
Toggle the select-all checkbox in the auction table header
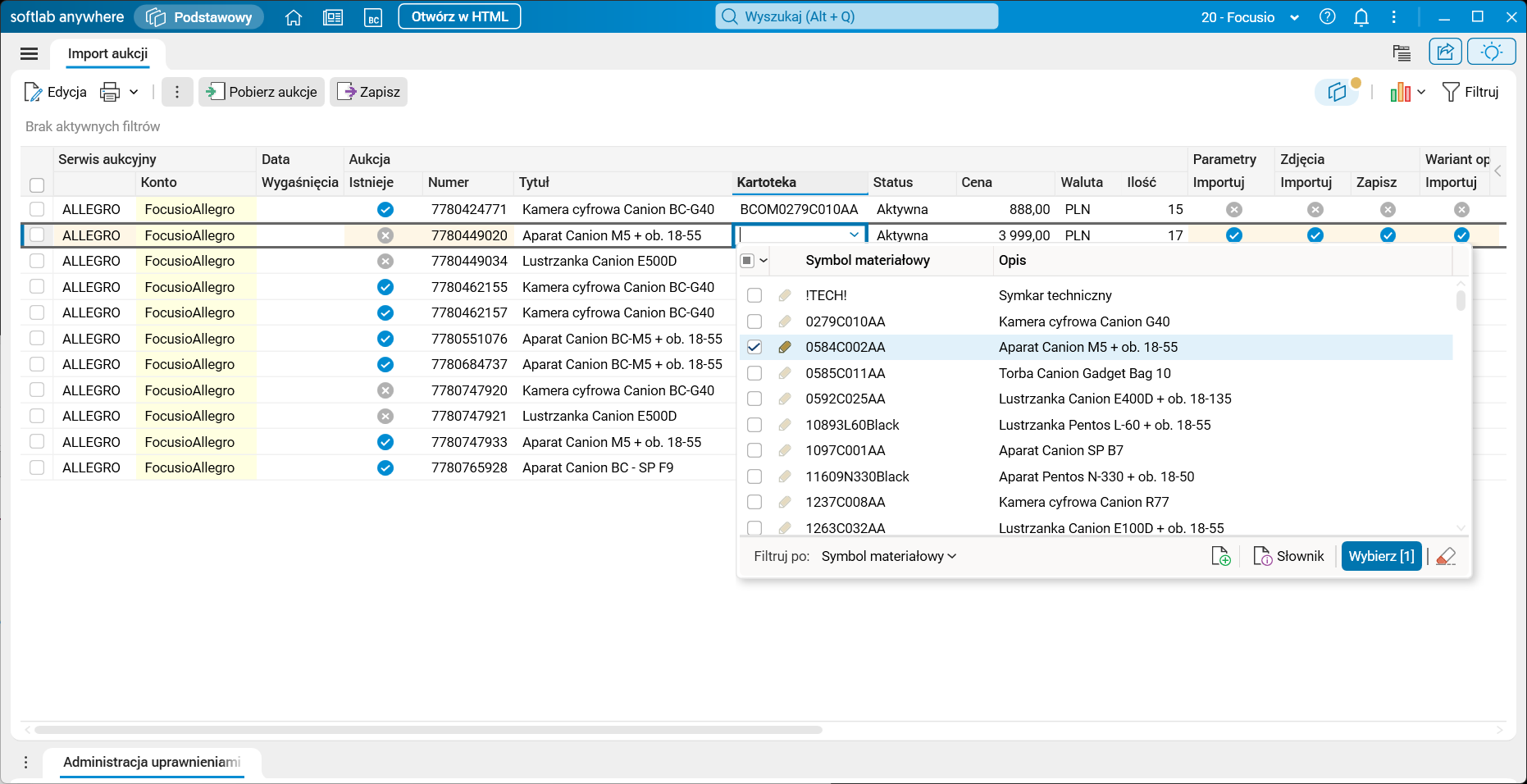37,185
